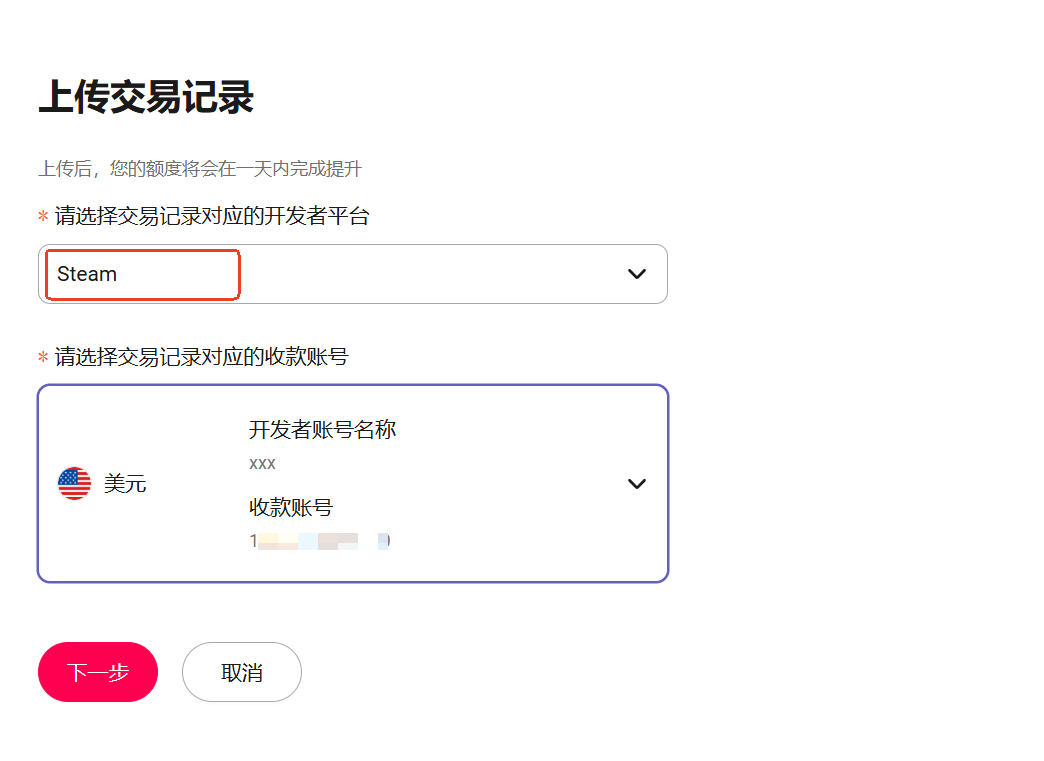Open the Steam developer platform dropdown
The height and width of the screenshot is (761, 1044).
(x=352, y=274)
